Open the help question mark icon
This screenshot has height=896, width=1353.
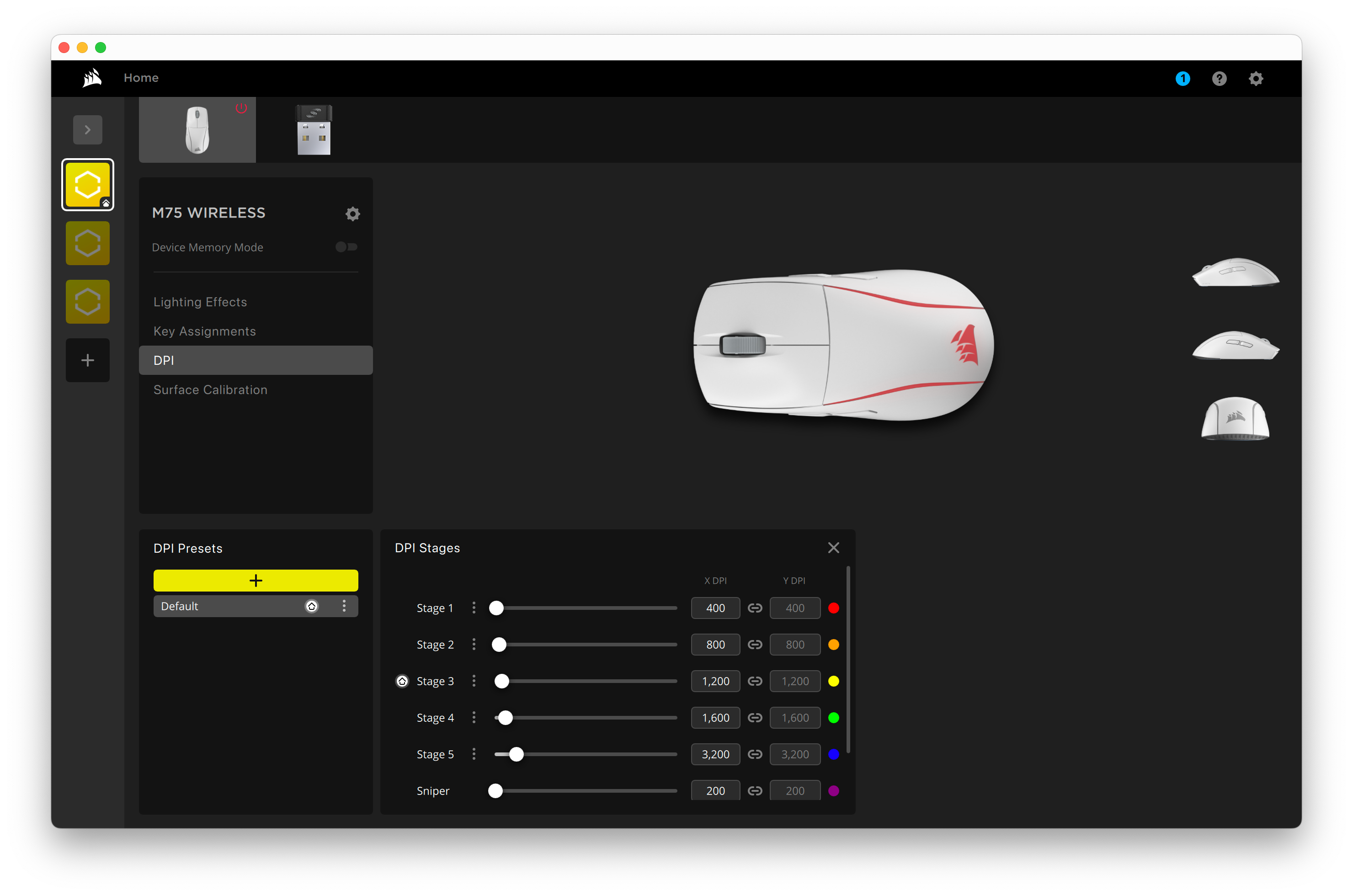[1220, 78]
